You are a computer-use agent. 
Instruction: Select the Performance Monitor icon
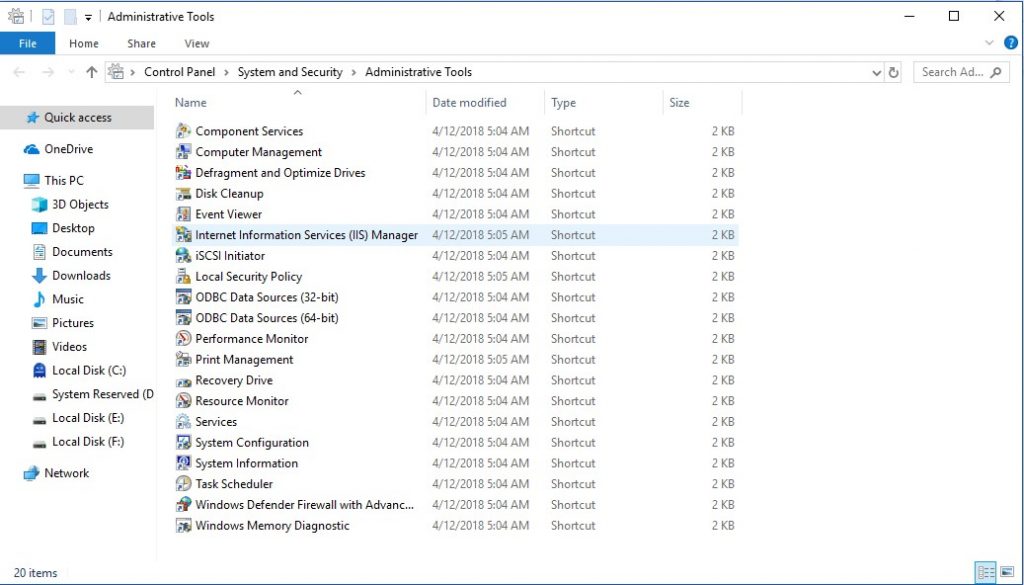184,339
